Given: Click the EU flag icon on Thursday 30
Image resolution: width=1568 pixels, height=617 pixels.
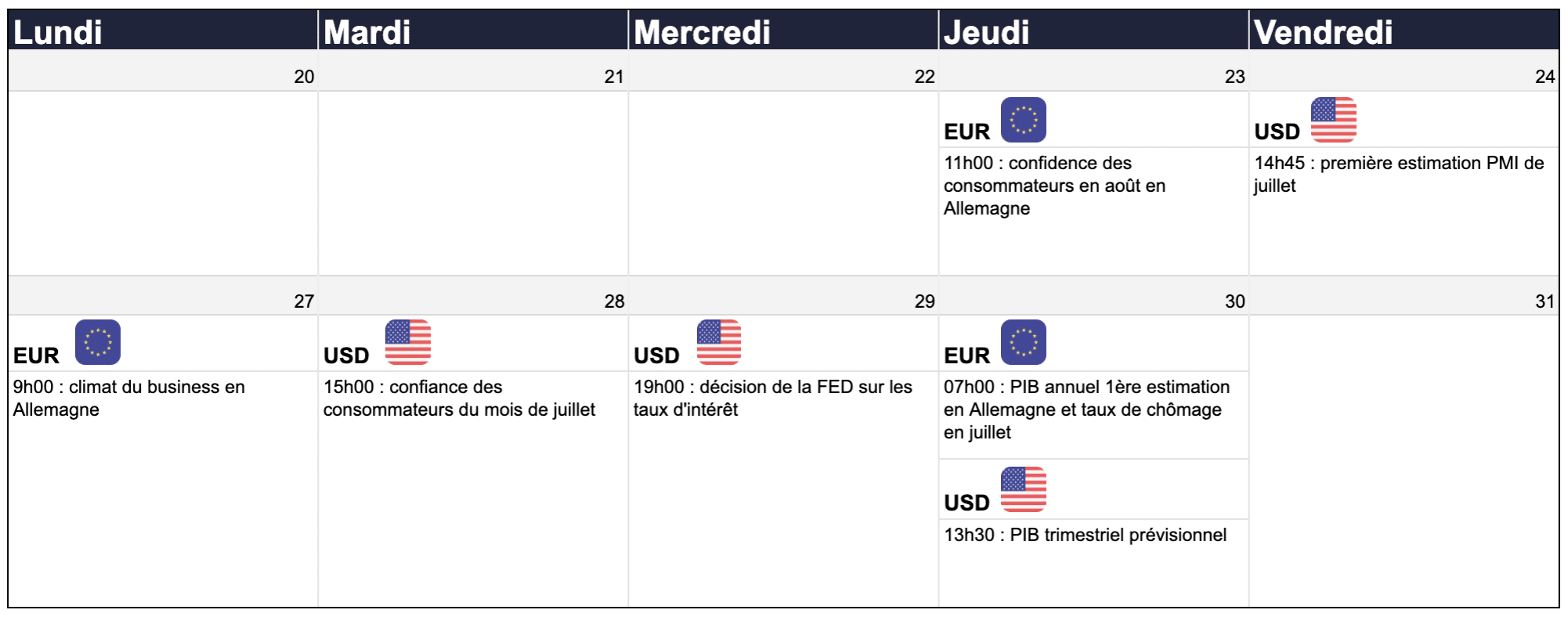Looking at the screenshot, I should point(1023,342).
